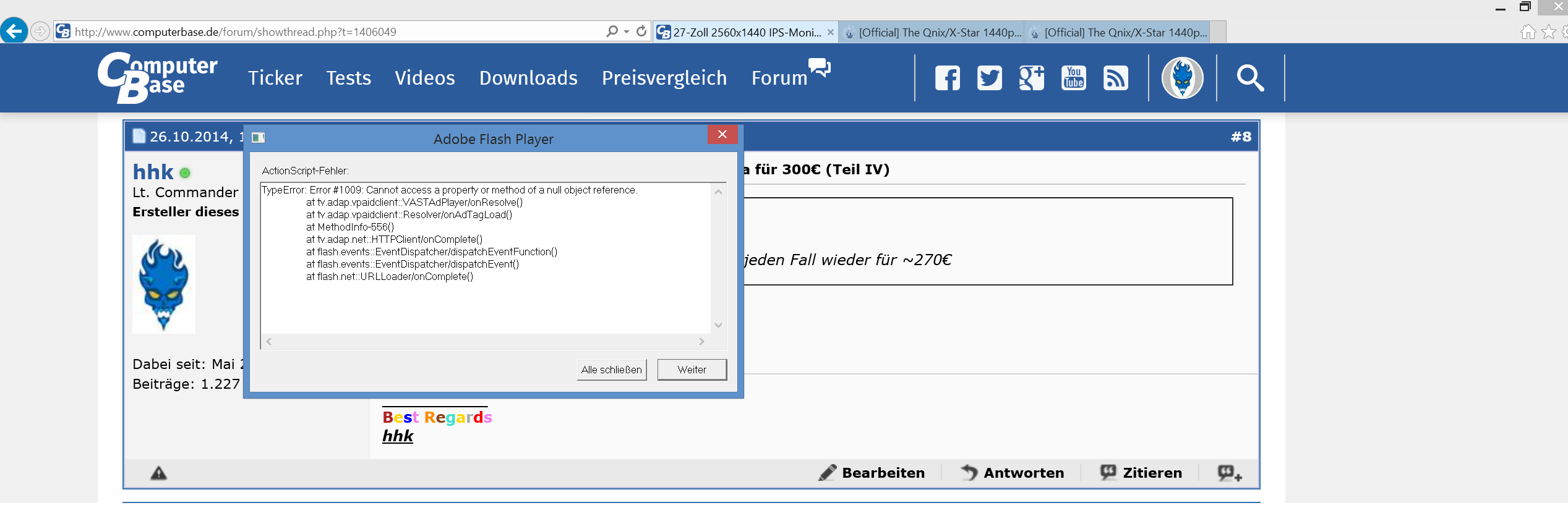Image resolution: width=1568 pixels, height=521 pixels.
Task: Open the hhk username profile link
Action: (x=153, y=171)
